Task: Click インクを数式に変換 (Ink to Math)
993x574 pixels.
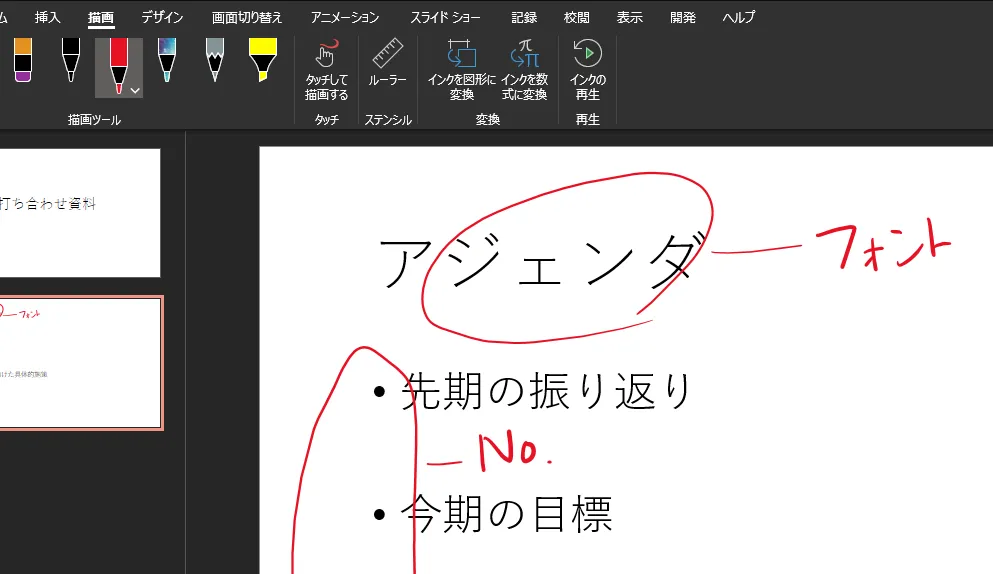Action: coord(524,71)
